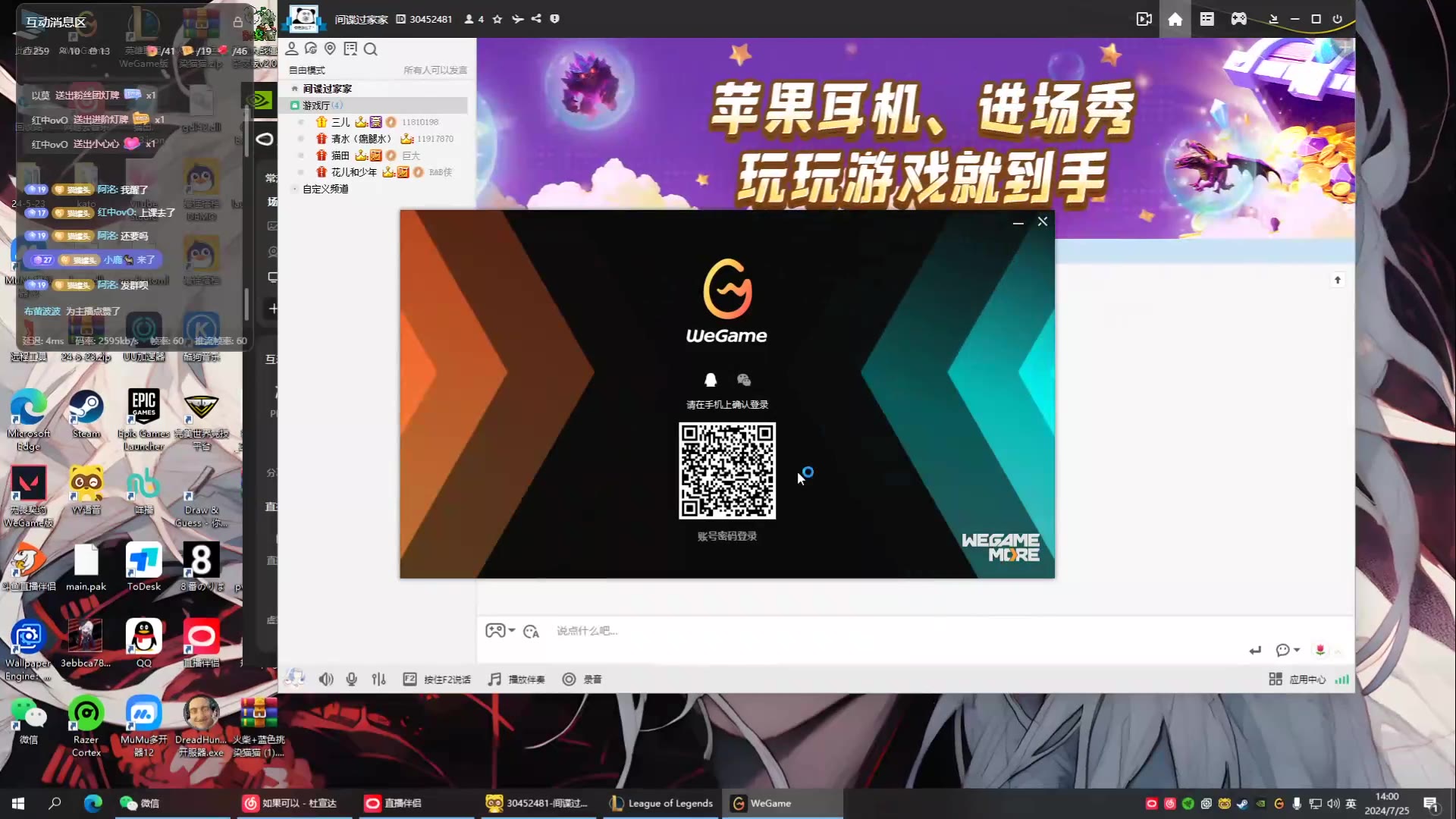Open the chat bubble dropdown near send
The width and height of the screenshot is (1456, 819).
1288,650
